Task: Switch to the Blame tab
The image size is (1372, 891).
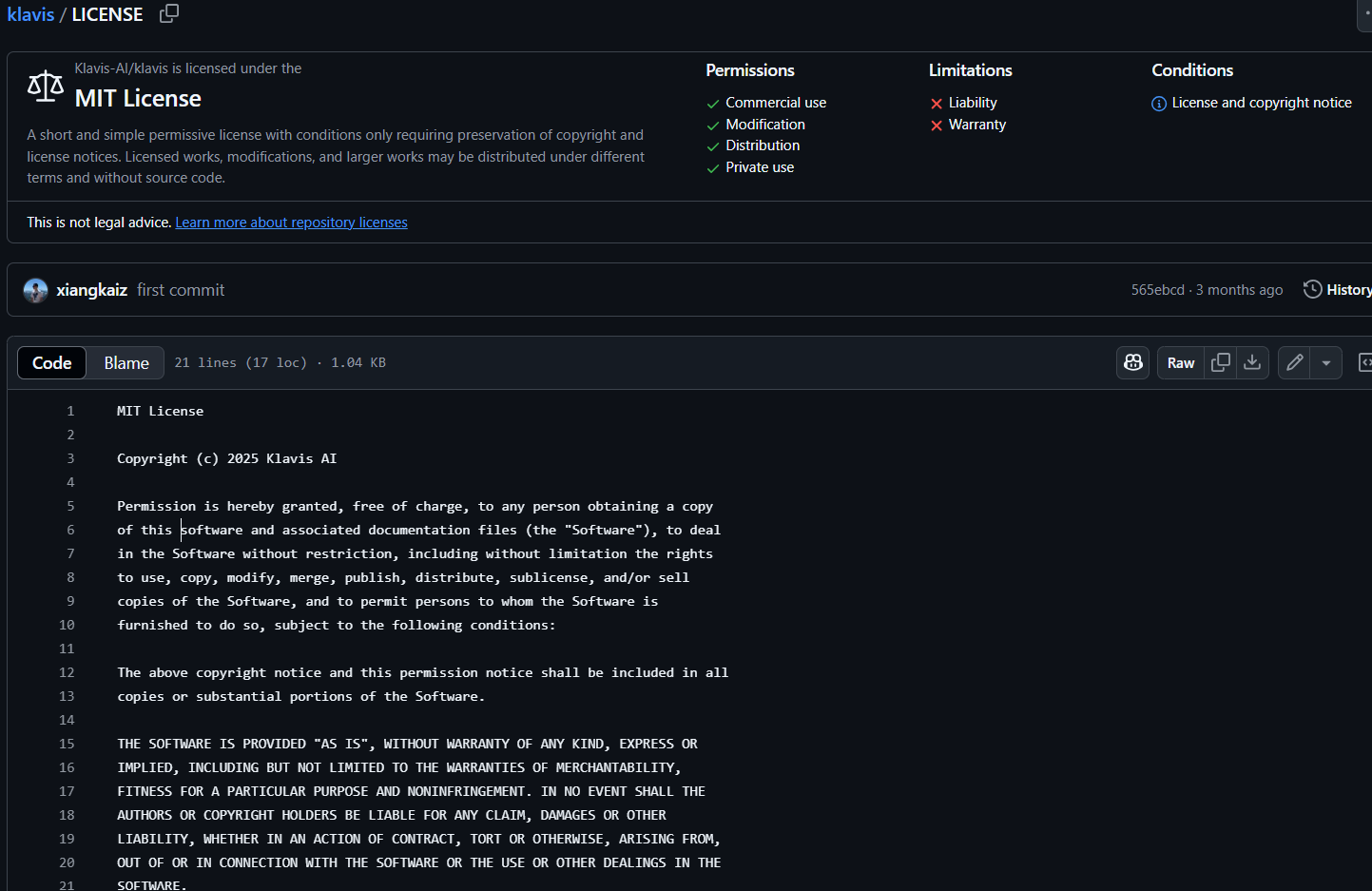Action: [126, 363]
